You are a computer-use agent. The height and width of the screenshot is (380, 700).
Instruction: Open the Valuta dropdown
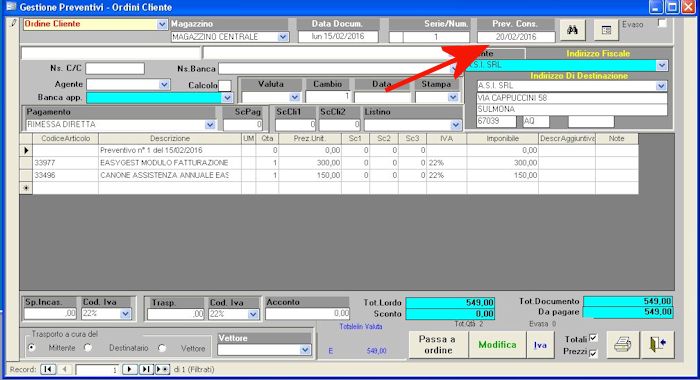click(295, 97)
